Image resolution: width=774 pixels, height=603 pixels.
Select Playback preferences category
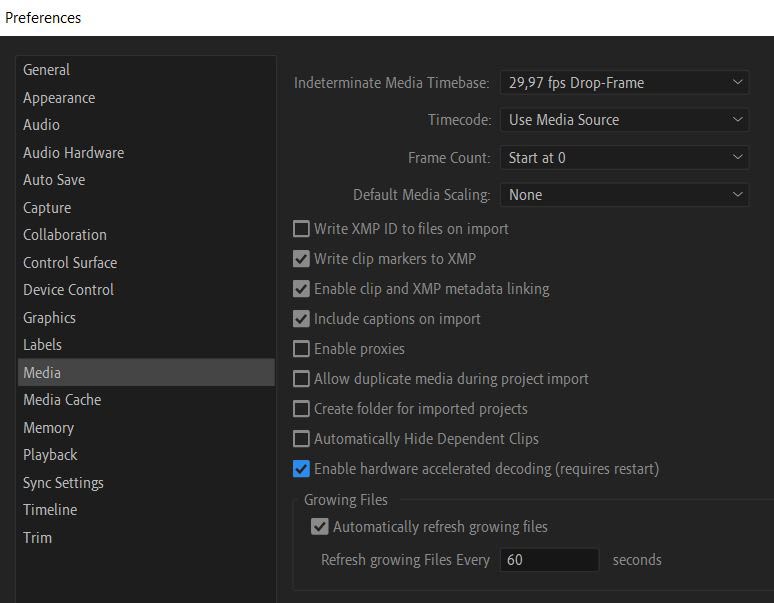pos(50,455)
